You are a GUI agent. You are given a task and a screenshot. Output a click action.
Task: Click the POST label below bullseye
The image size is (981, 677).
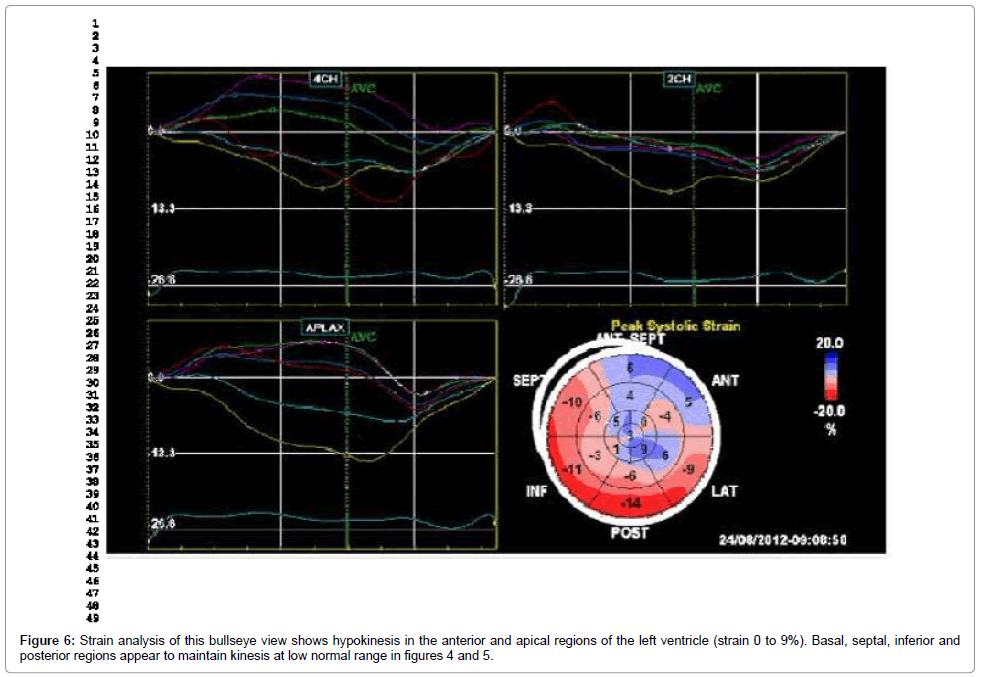pos(630,533)
